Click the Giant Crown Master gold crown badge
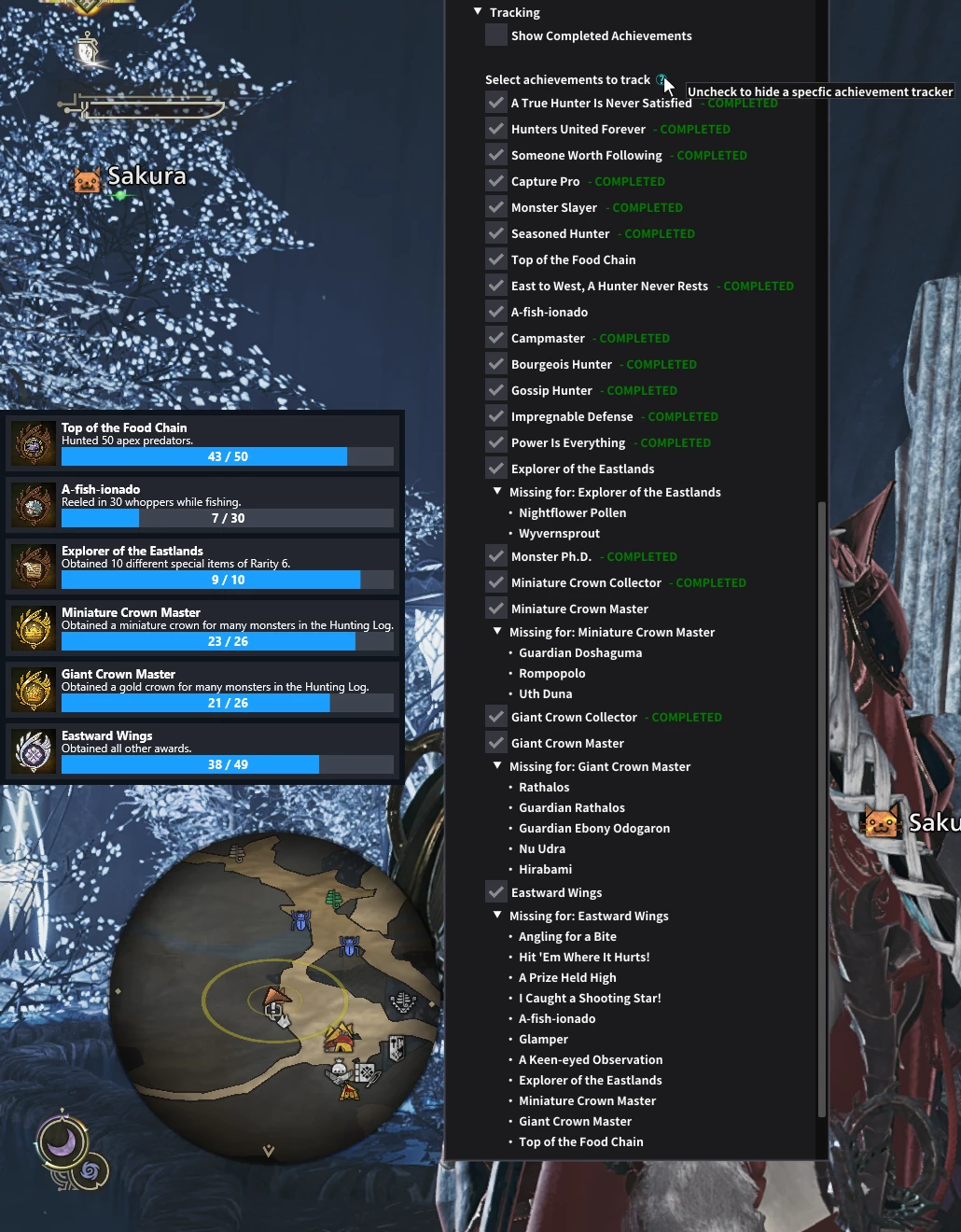This screenshot has height=1232, width=961. [34, 690]
